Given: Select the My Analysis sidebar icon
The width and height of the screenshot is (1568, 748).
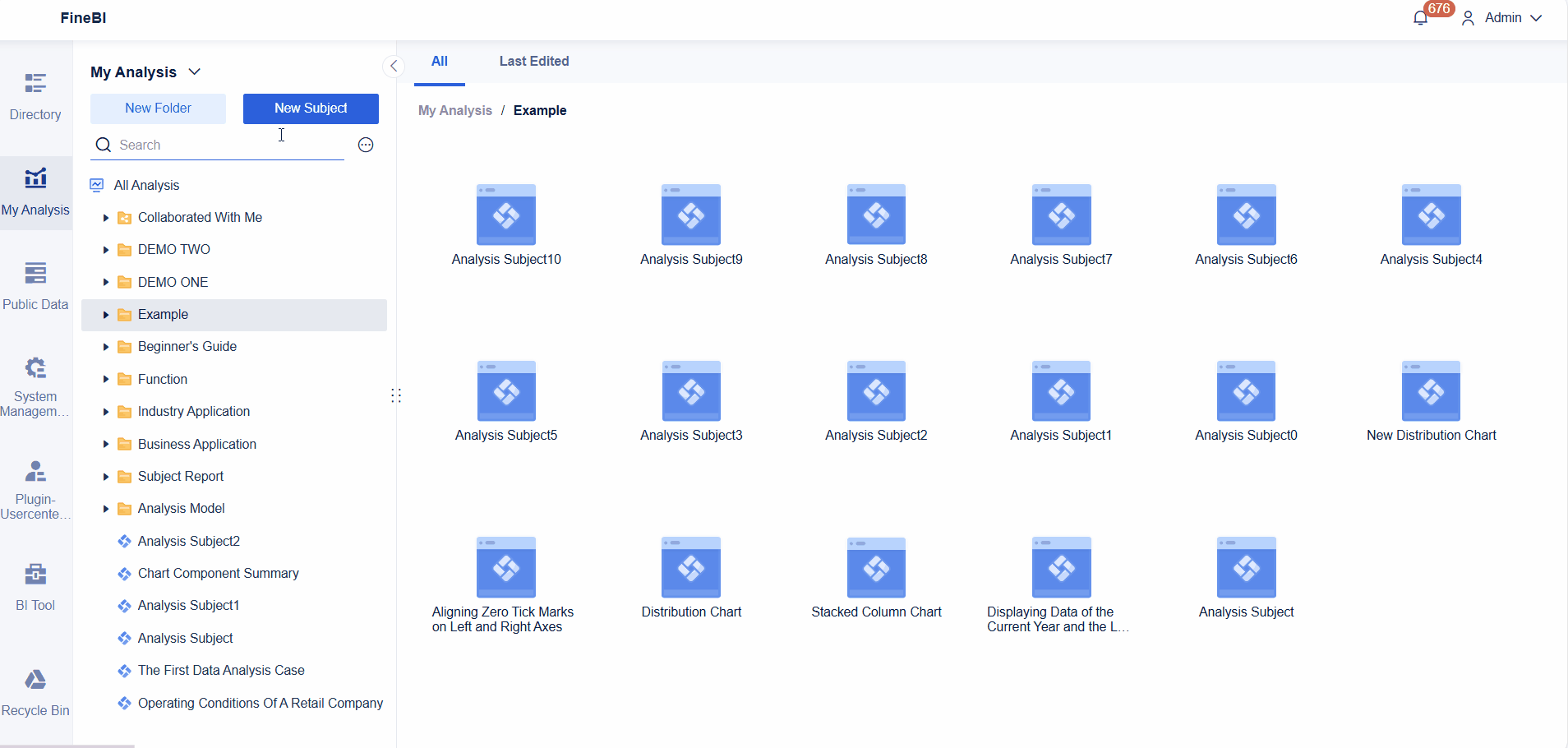Looking at the screenshot, I should 35,191.
